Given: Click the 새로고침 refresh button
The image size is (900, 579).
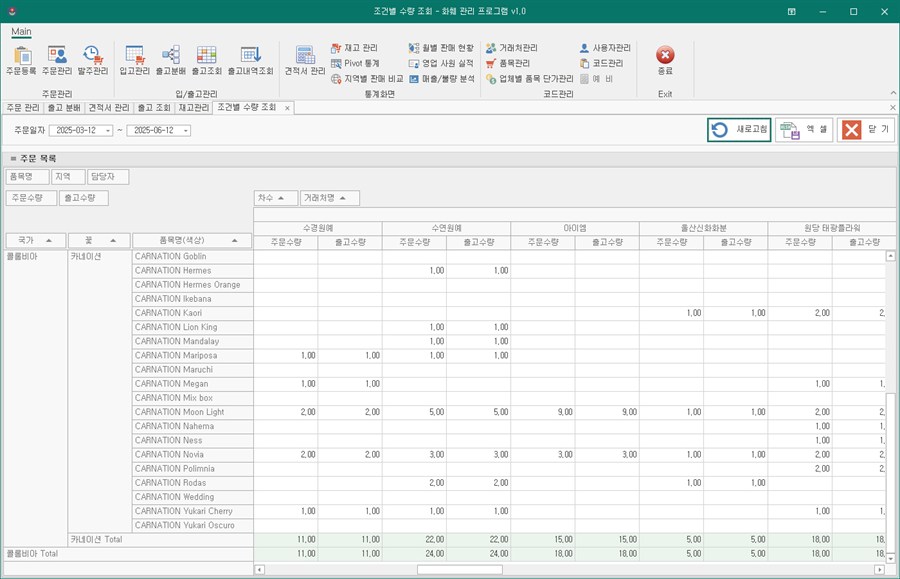Looking at the screenshot, I should [x=739, y=130].
